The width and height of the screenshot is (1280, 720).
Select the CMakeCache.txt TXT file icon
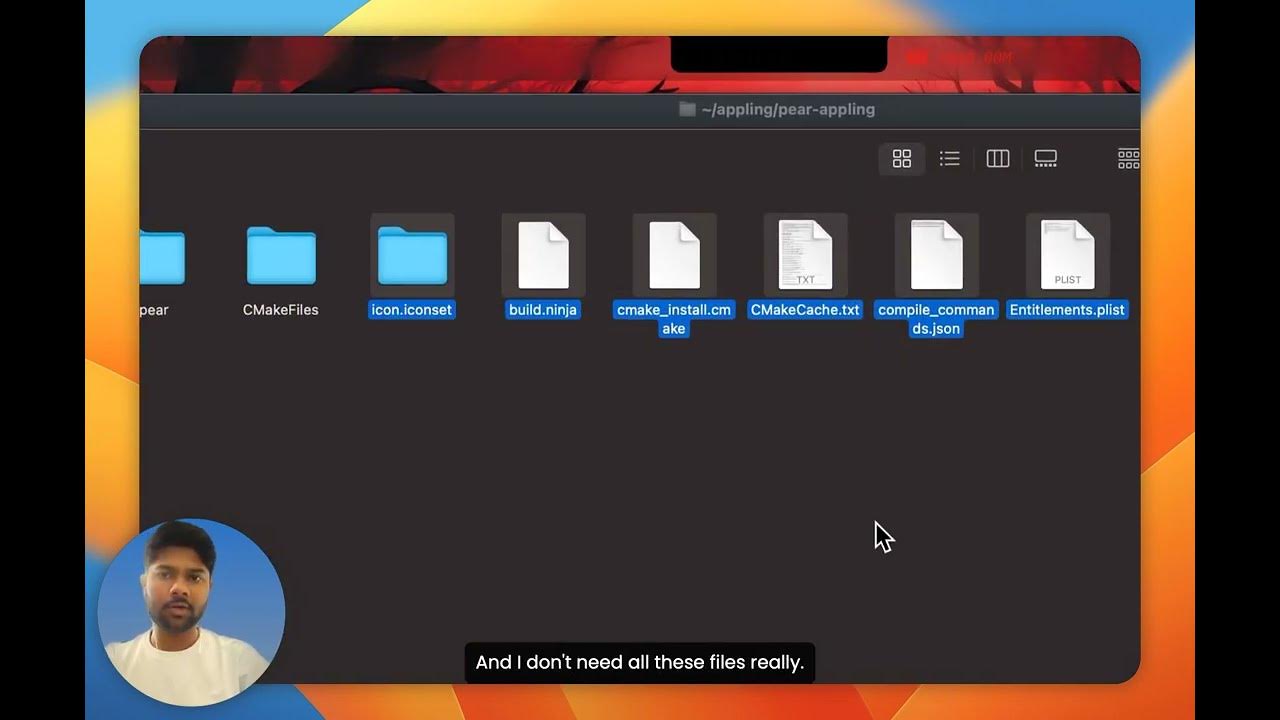pyautogui.click(x=805, y=253)
